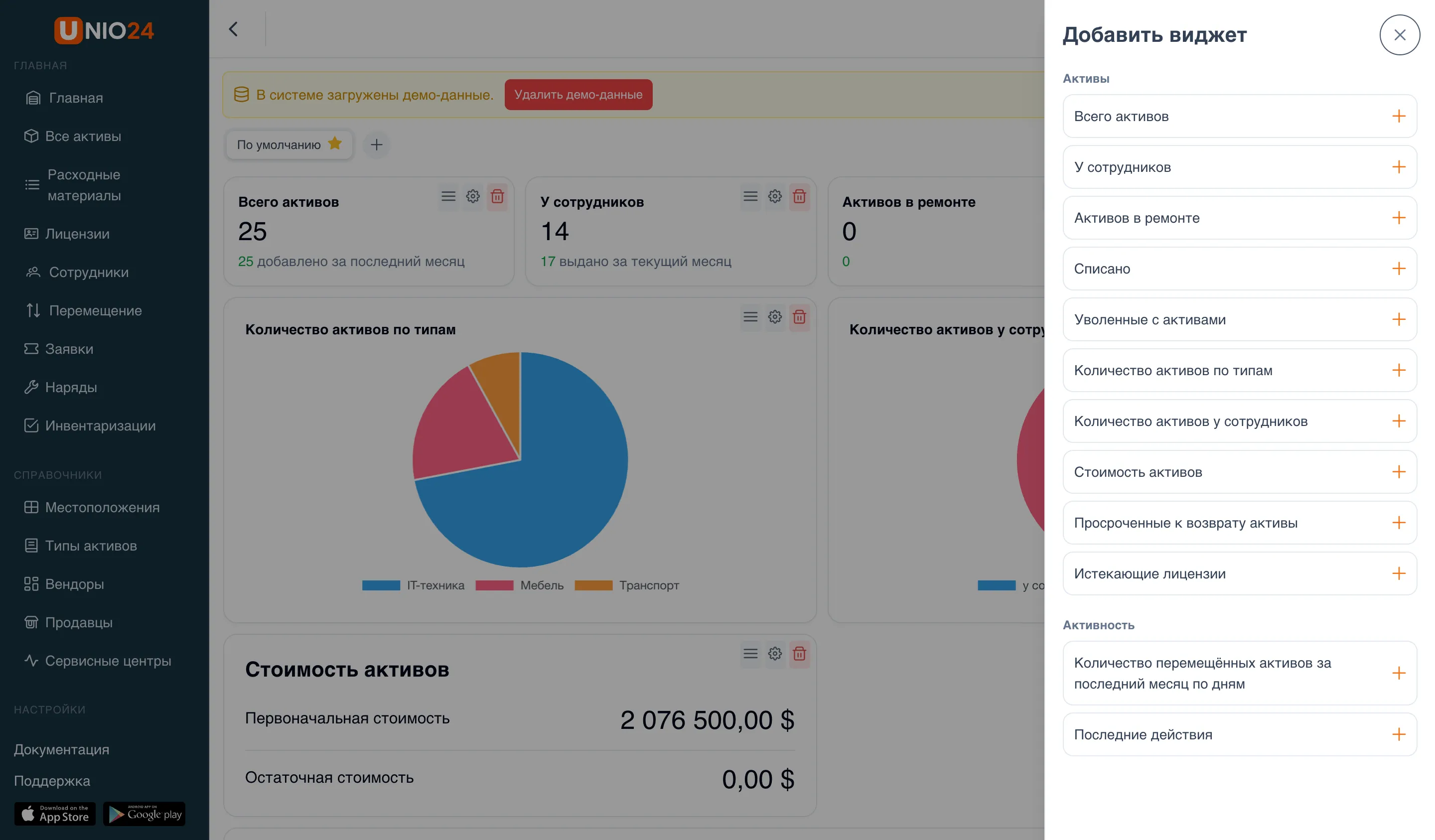
Task: Add the Списано widget
Action: coord(1399,268)
